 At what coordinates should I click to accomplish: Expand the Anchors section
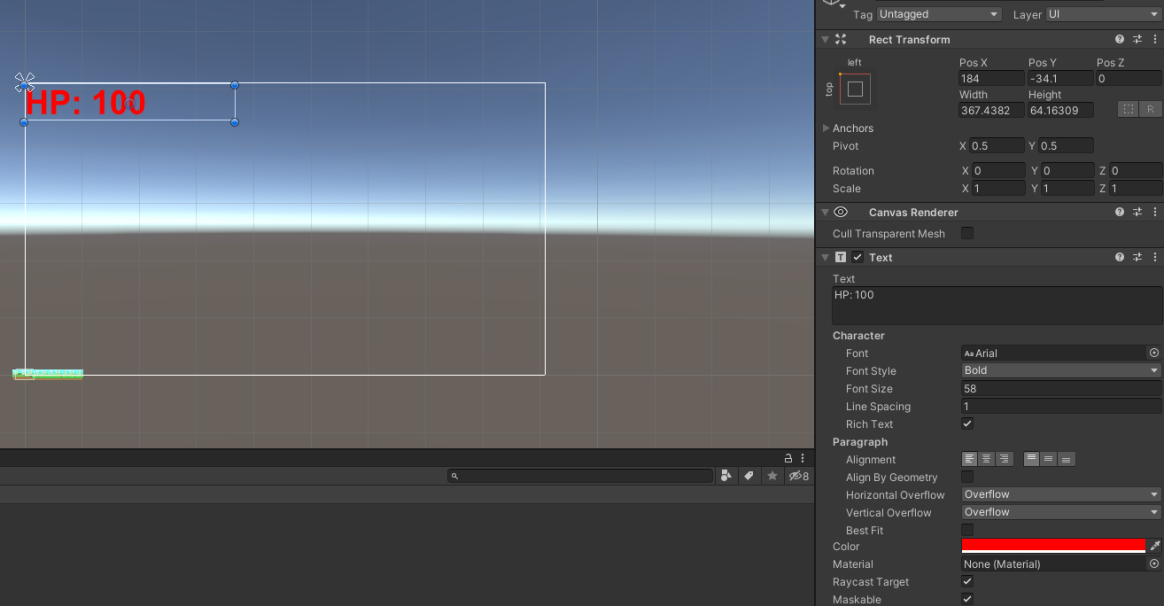pyautogui.click(x=826, y=128)
